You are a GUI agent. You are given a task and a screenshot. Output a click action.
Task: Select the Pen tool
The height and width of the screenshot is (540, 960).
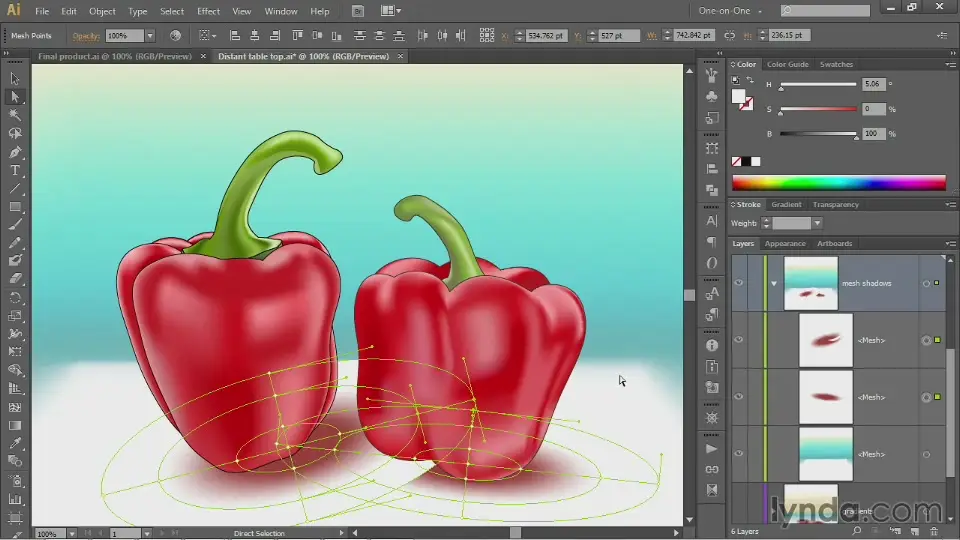coord(15,152)
